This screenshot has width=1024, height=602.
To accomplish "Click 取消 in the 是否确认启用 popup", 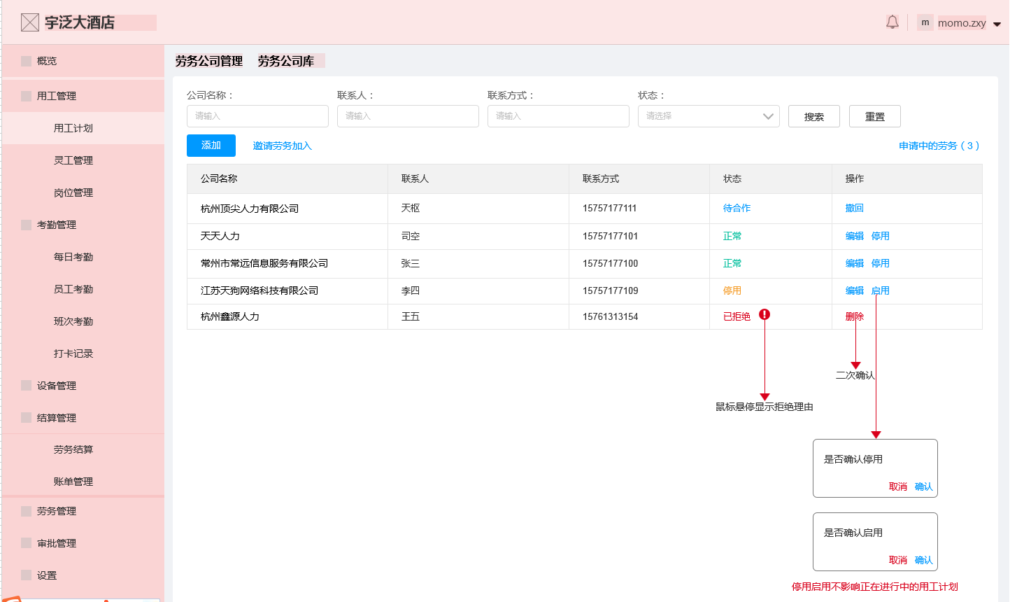I will coord(897,560).
